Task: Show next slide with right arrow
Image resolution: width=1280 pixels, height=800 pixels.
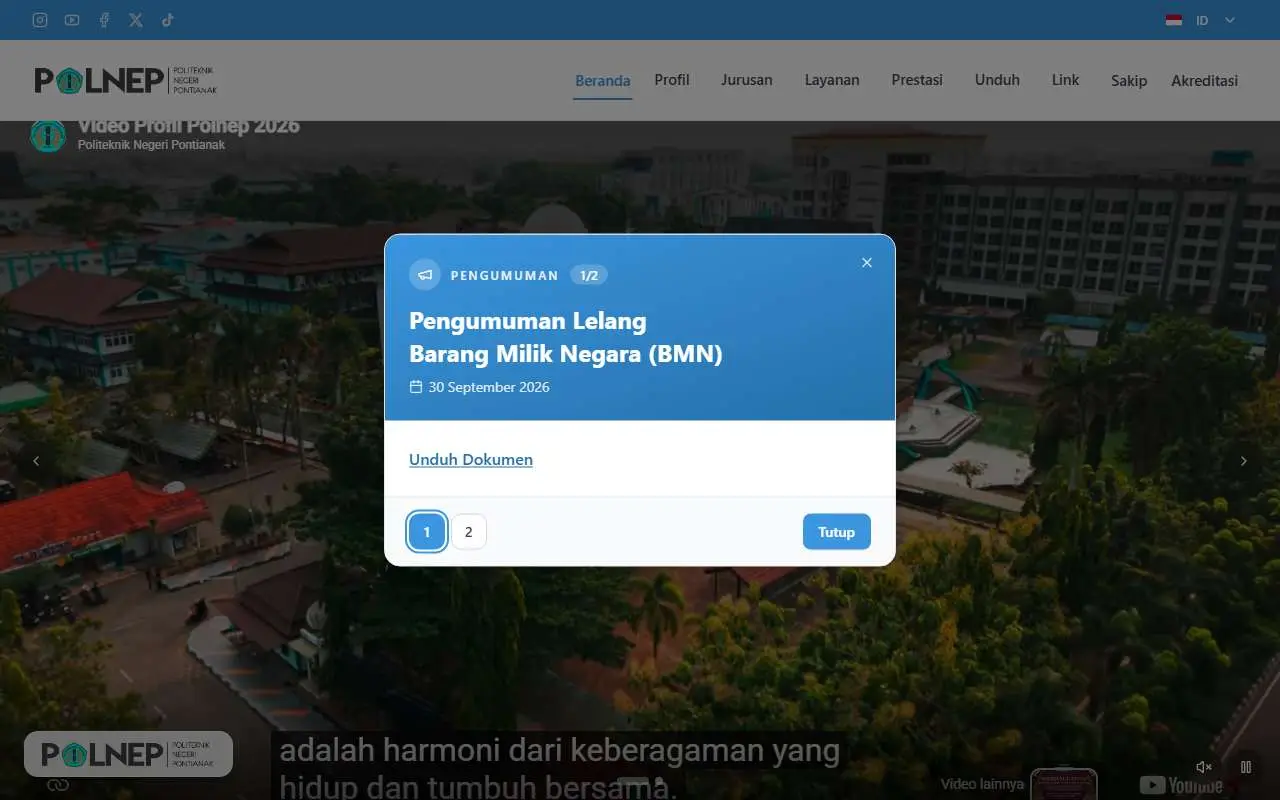Action: (x=1244, y=461)
